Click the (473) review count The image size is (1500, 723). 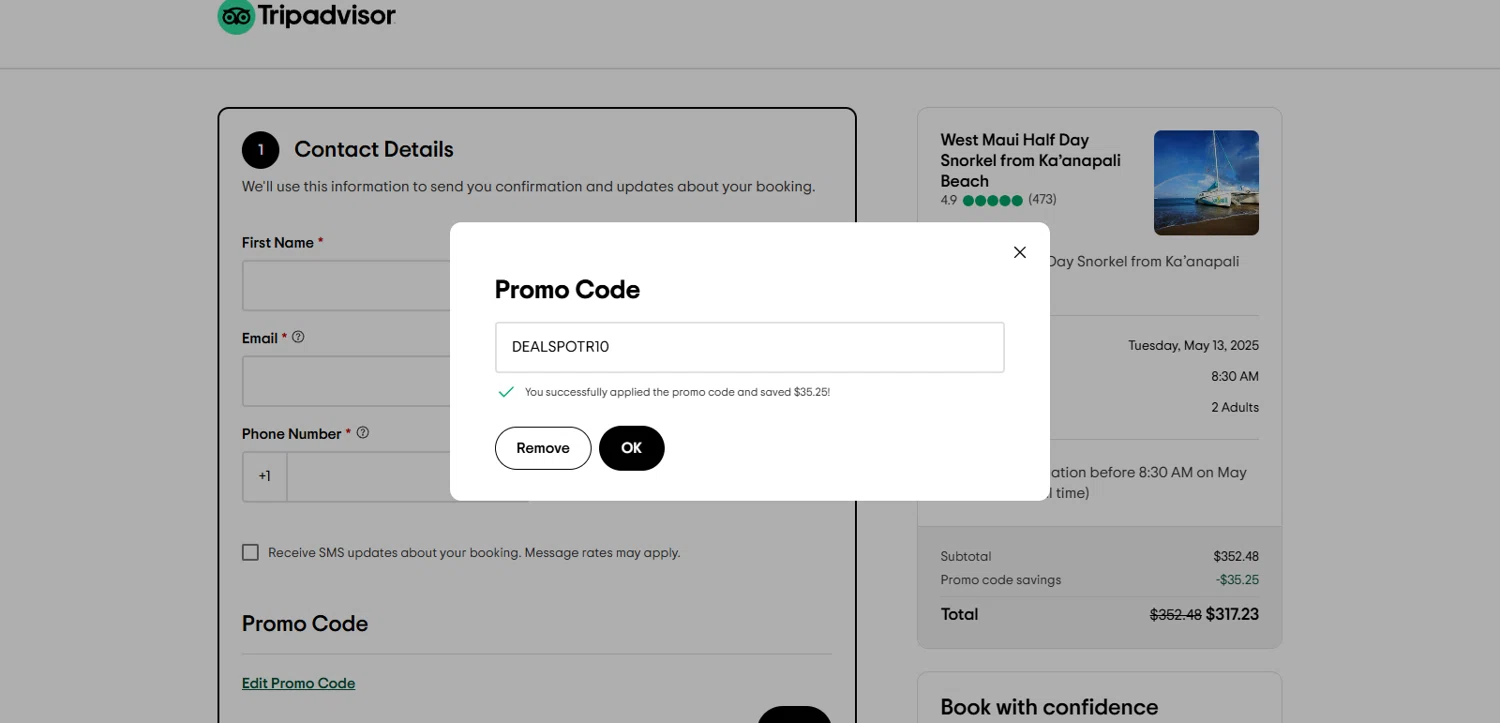(1042, 200)
